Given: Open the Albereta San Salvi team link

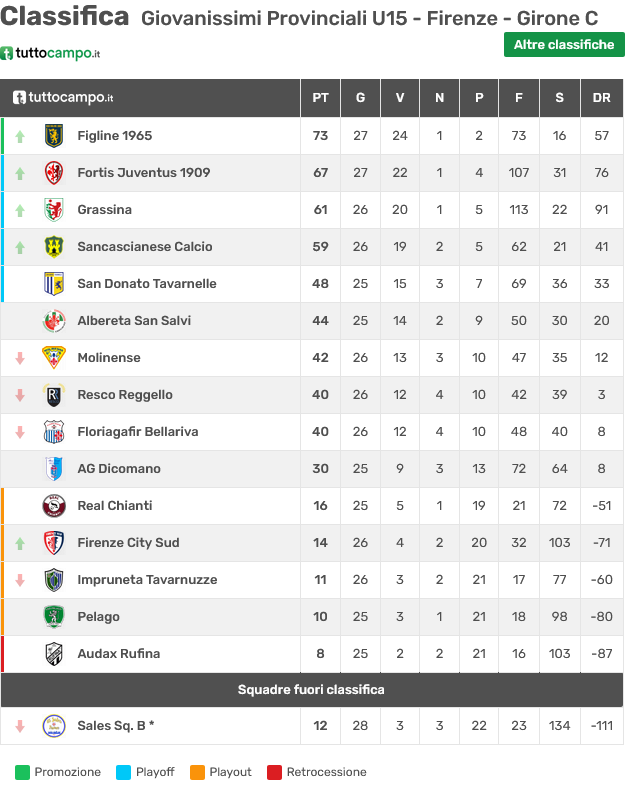Looking at the screenshot, I should point(134,321).
